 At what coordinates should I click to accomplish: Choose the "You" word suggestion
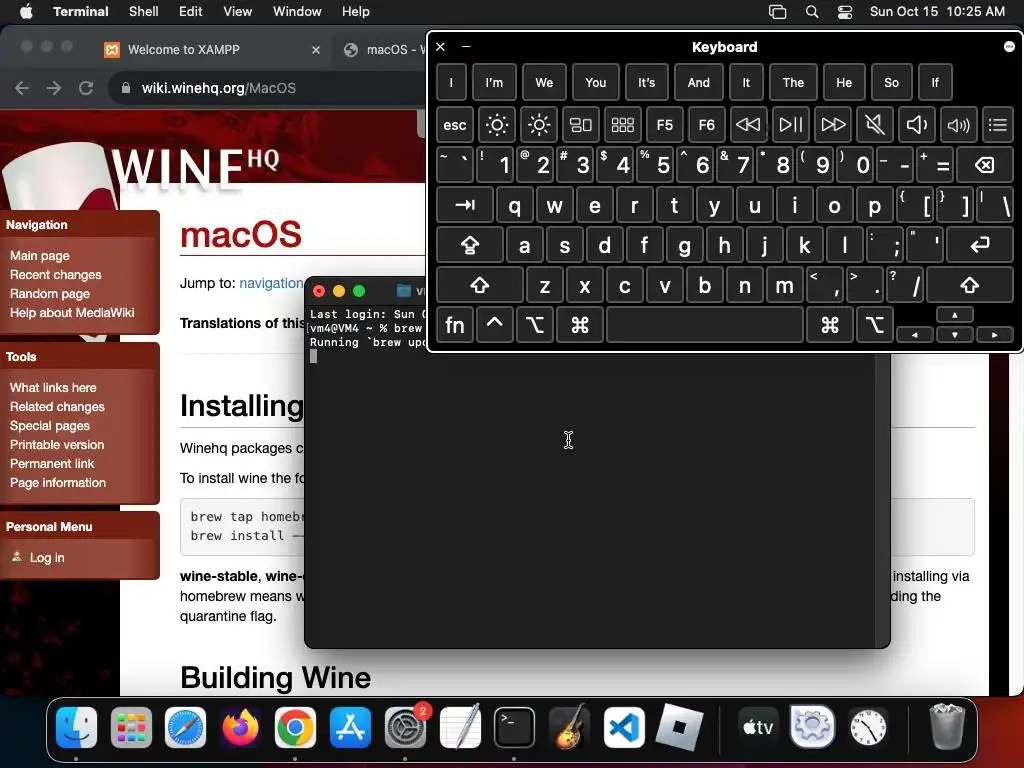pyautogui.click(x=595, y=82)
